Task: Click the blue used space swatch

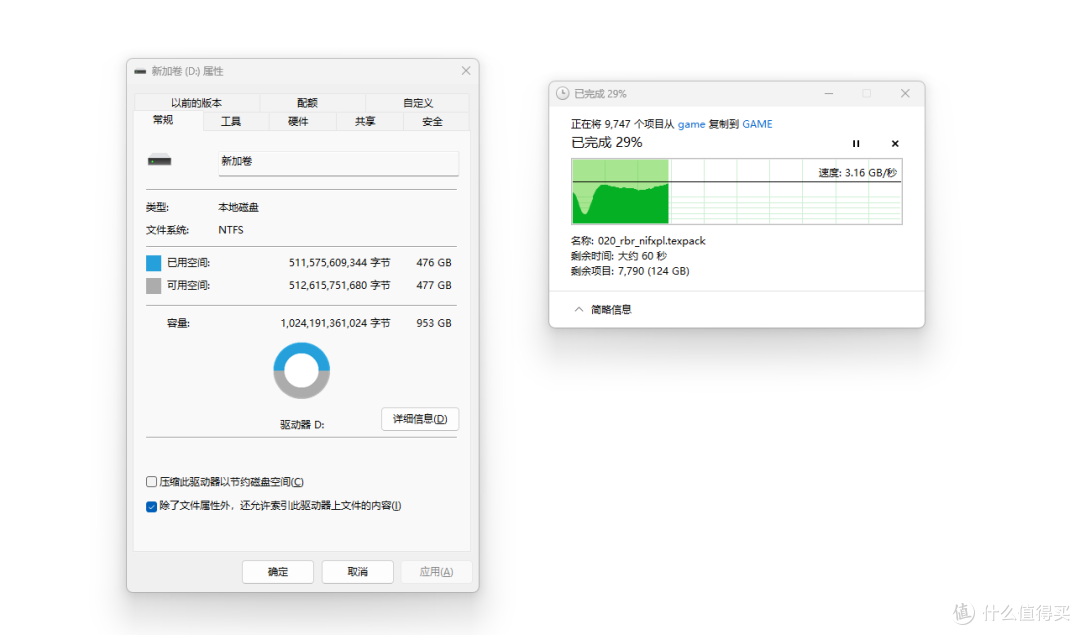Action: (154, 263)
